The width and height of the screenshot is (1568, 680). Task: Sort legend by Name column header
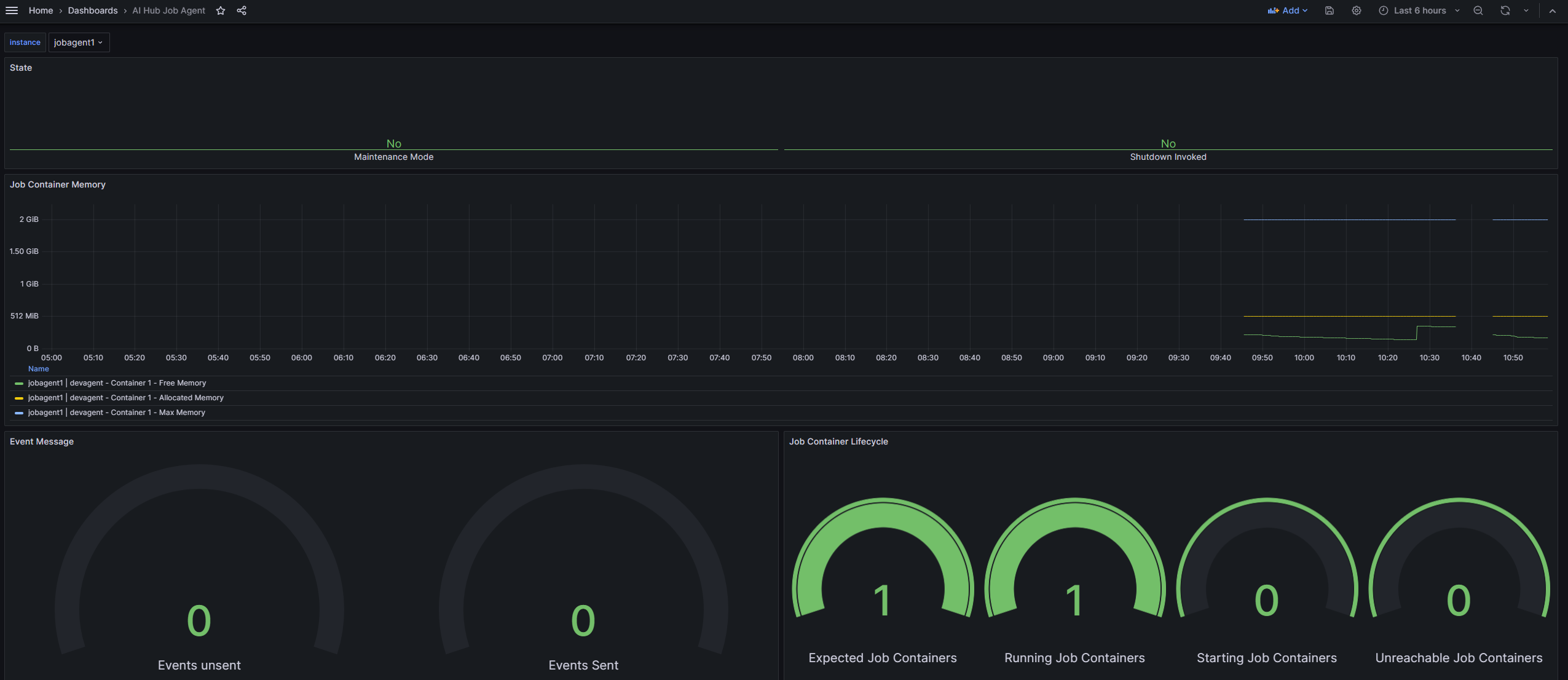[x=38, y=369]
